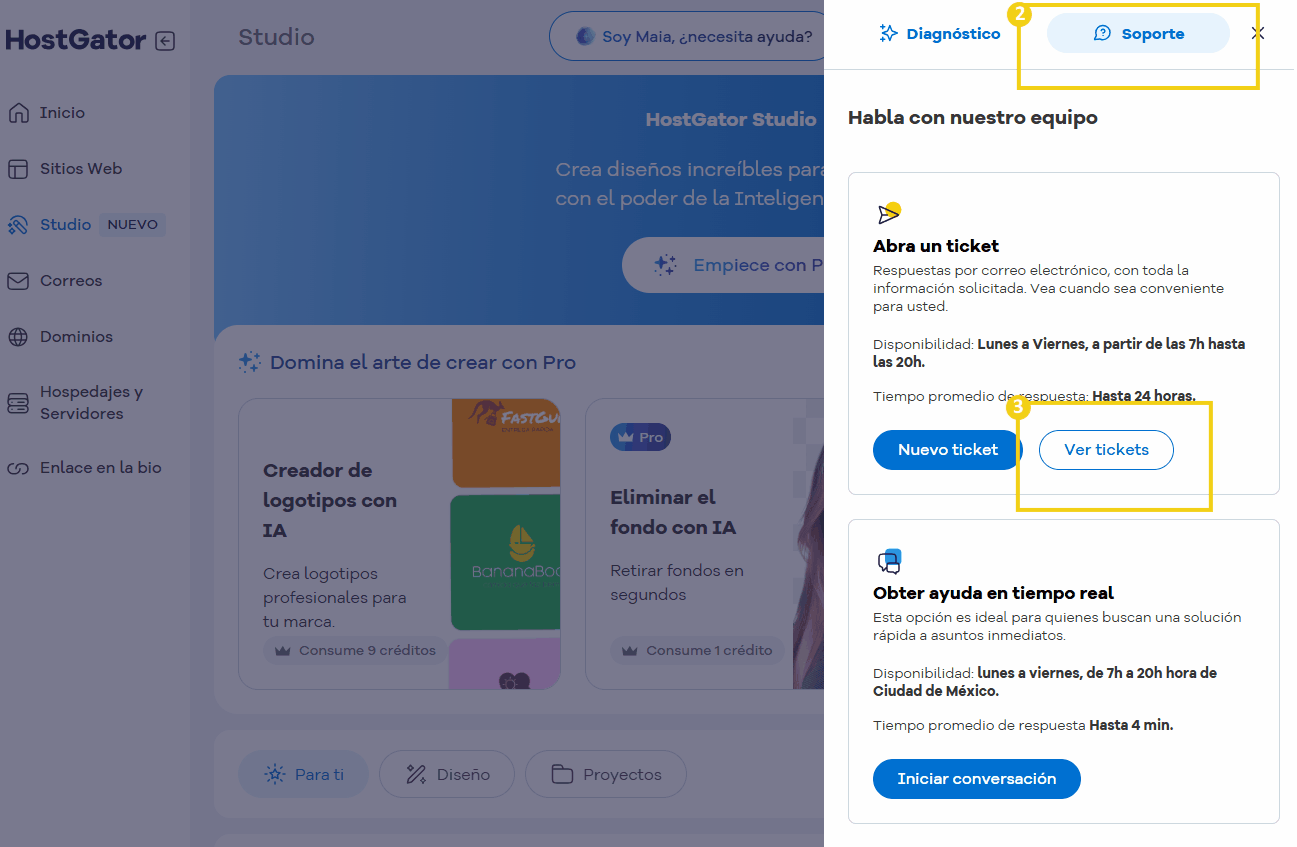Collapse the HostGator sidebar arrow icon

click(166, 41)
